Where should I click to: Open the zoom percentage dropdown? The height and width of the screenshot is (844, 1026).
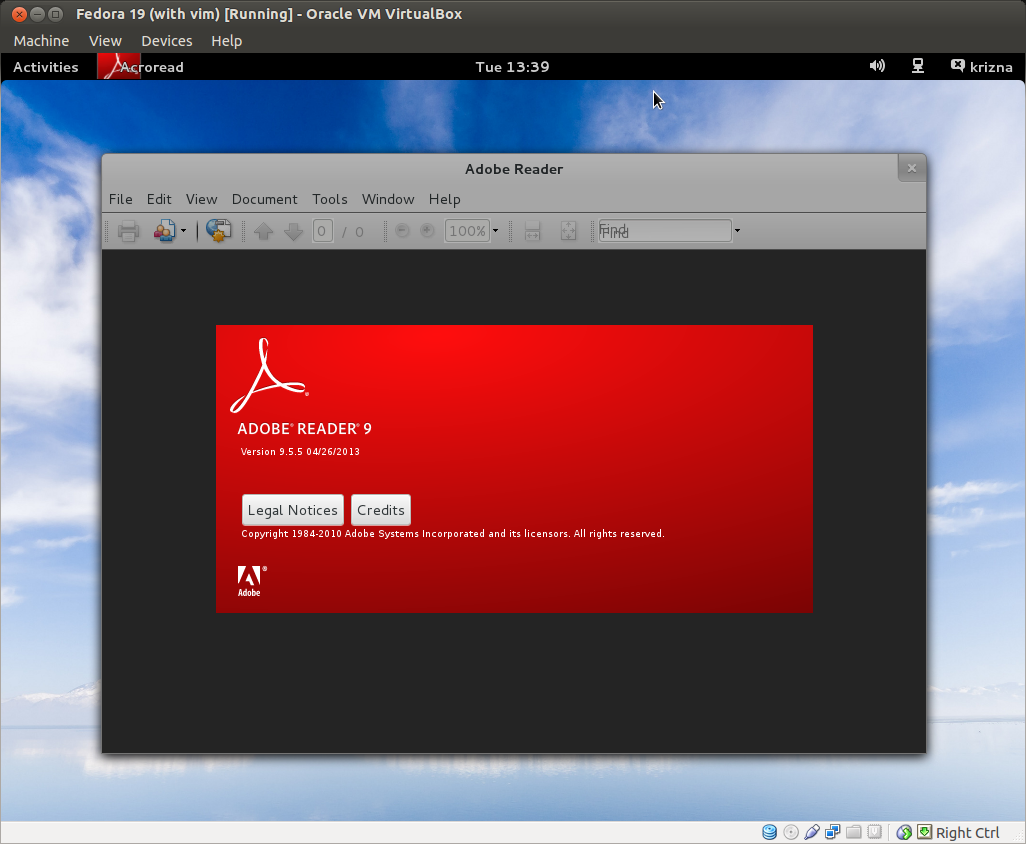tap(494, 230)
